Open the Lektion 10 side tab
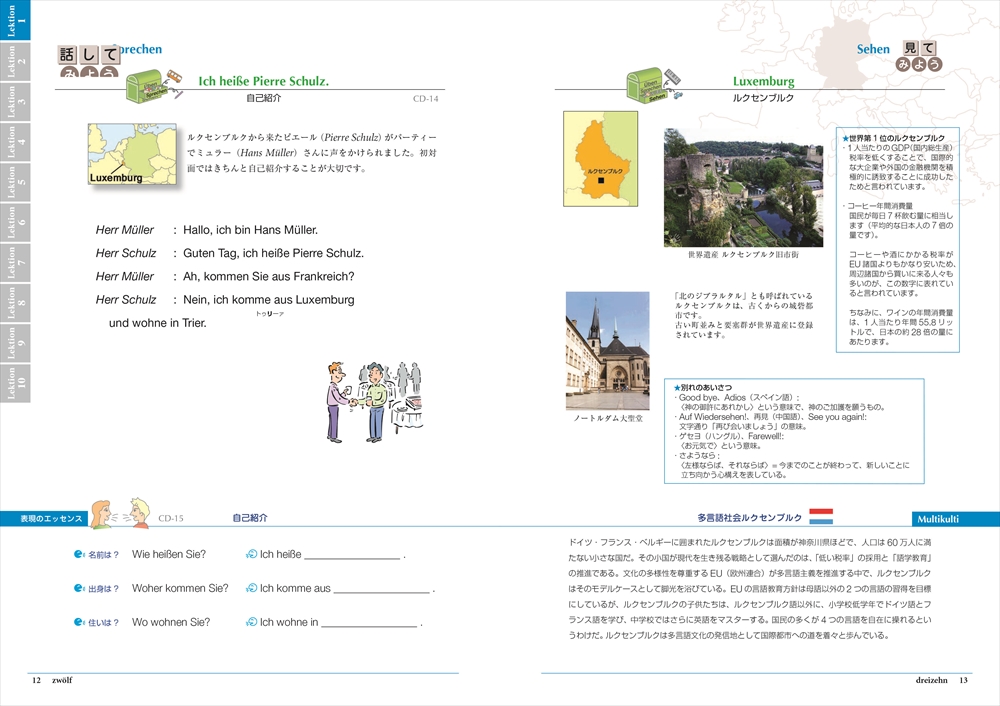 (x=15, y=383)
